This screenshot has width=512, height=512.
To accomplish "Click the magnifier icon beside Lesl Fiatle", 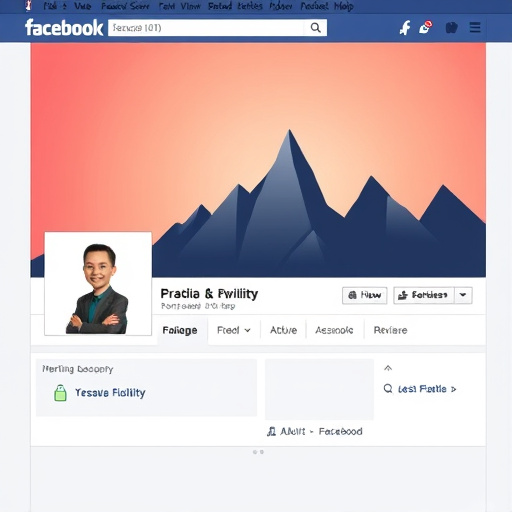I will (x=388, y=388).
